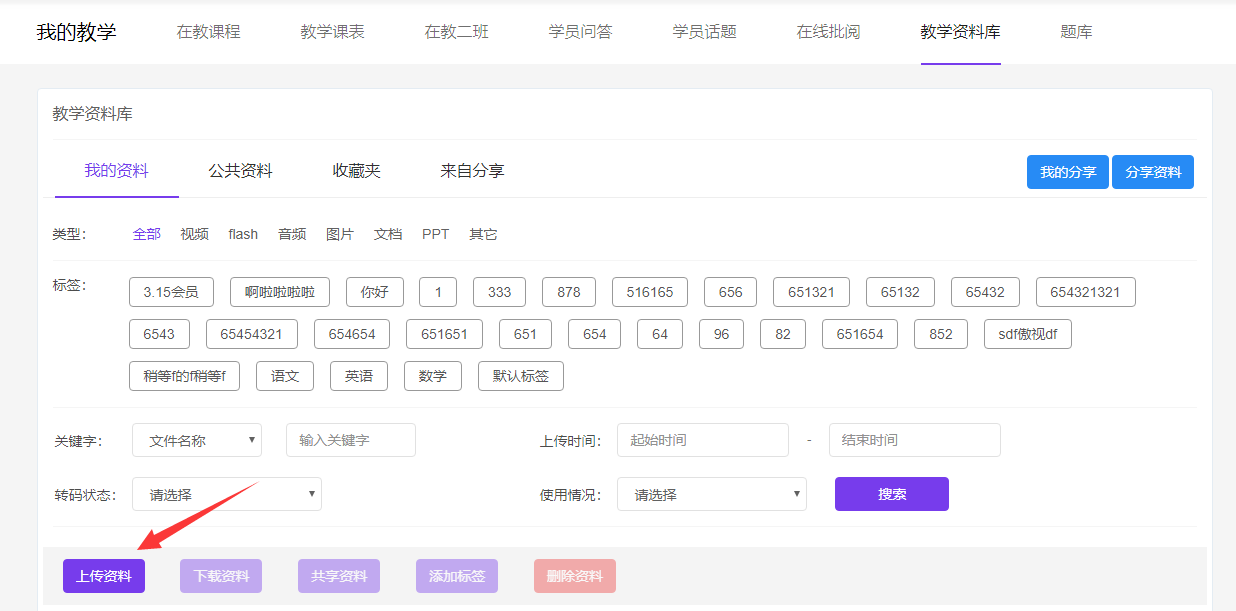The image size is (1236, 611).
Task: Switch to the 公共资料 tab
Action: 240,171
